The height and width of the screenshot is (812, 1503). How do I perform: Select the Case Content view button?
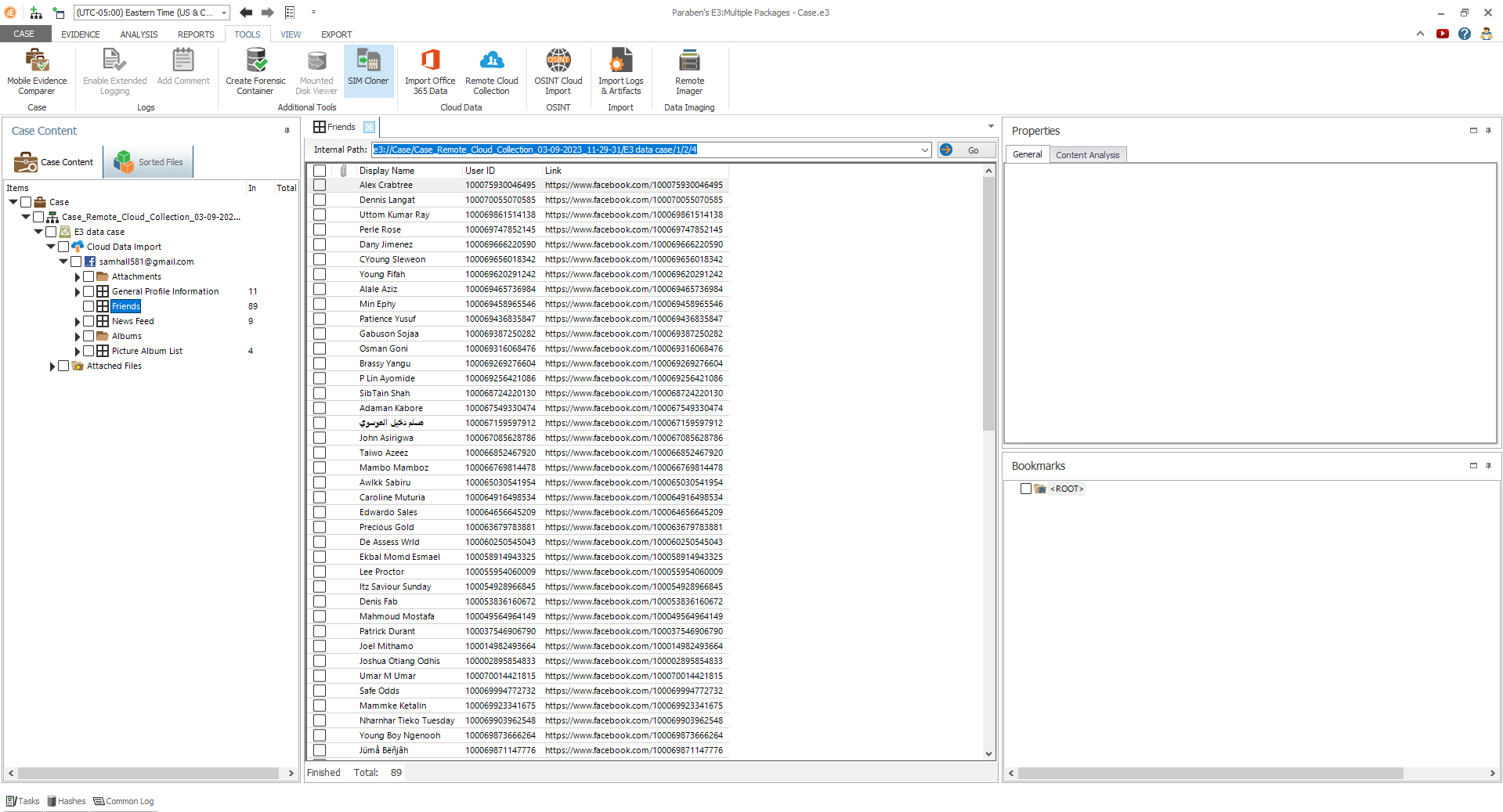[x=54, y=162]
